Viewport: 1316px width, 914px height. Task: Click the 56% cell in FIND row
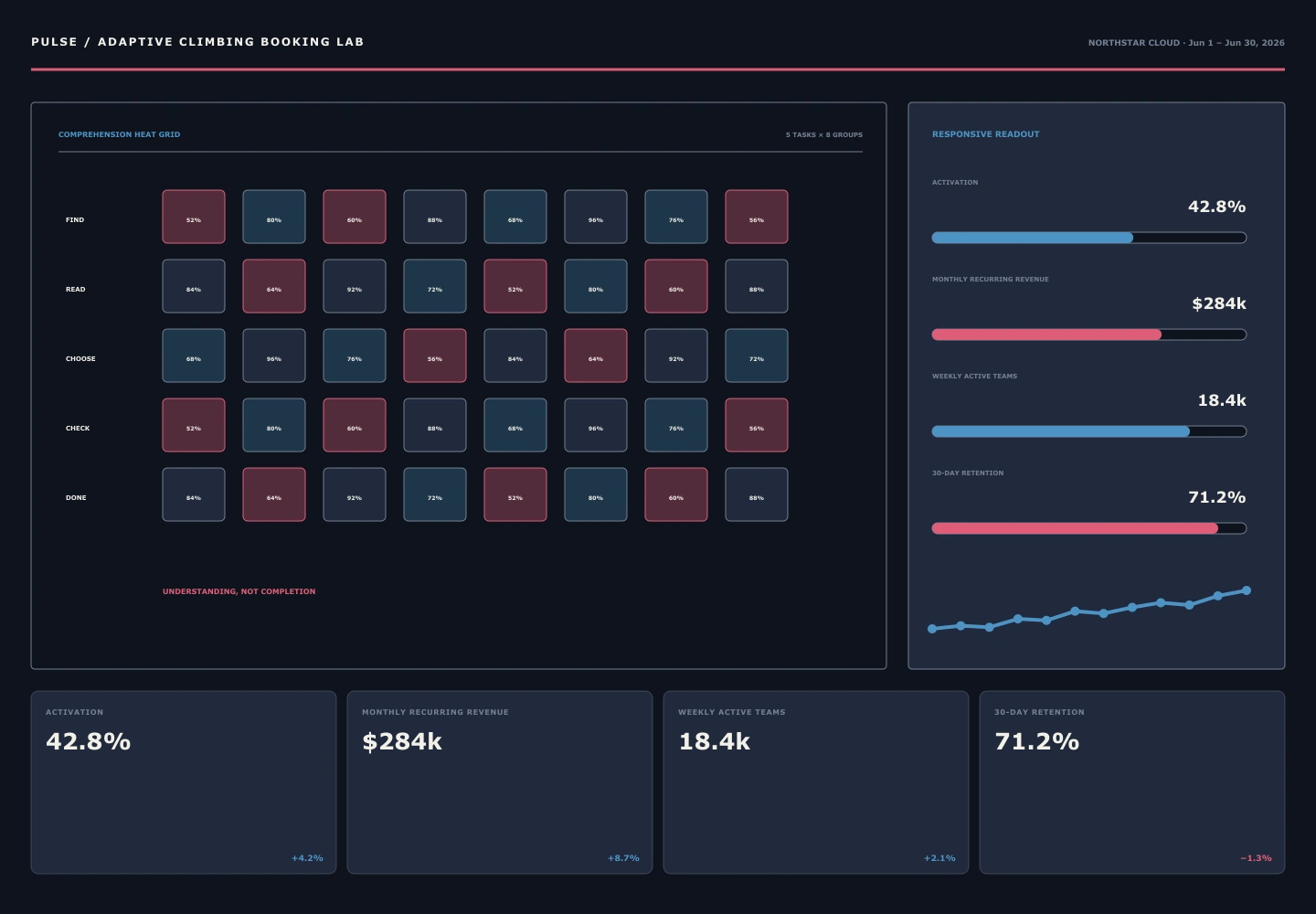[x=757, y=217]
